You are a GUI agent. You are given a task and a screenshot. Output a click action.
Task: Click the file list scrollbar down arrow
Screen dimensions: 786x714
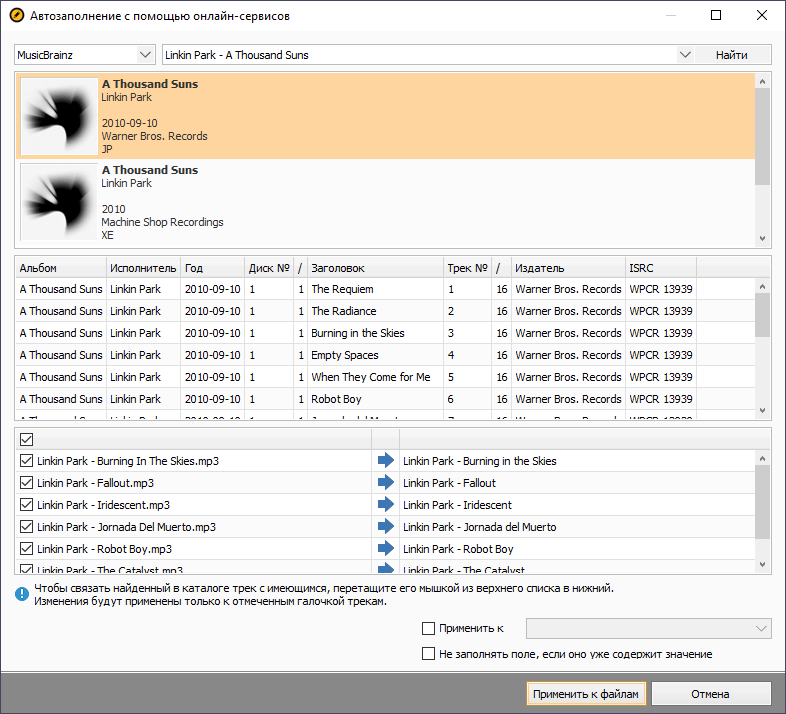click(762, 565)
